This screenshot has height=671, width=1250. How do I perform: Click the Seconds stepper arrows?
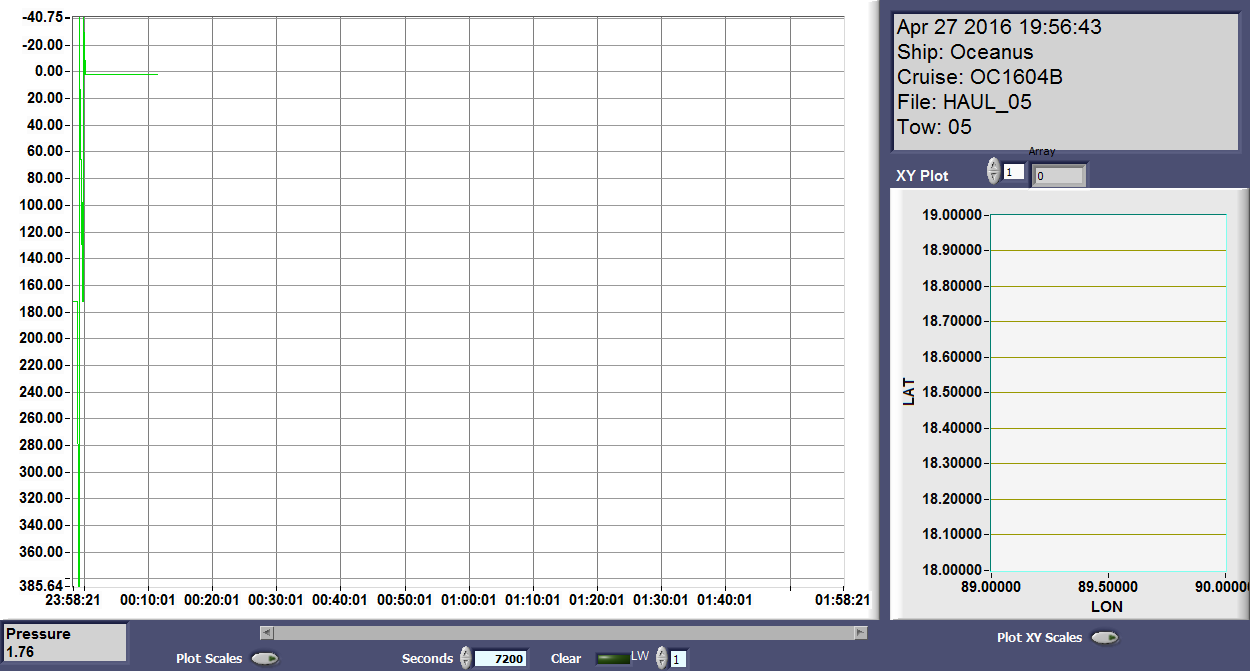(465, 658)
